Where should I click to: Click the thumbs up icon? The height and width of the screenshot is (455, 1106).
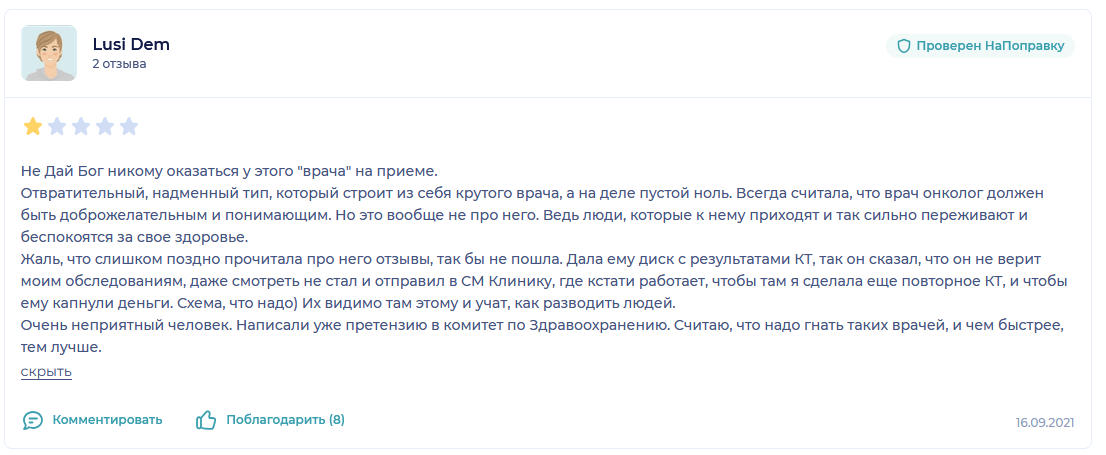point(206,420)
